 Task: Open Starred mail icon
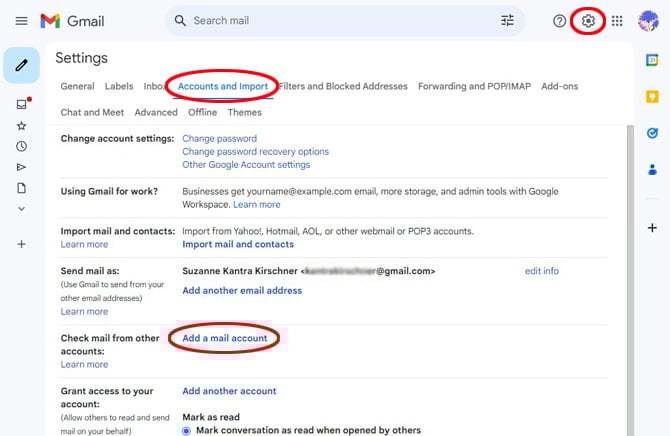pos(21,126)
